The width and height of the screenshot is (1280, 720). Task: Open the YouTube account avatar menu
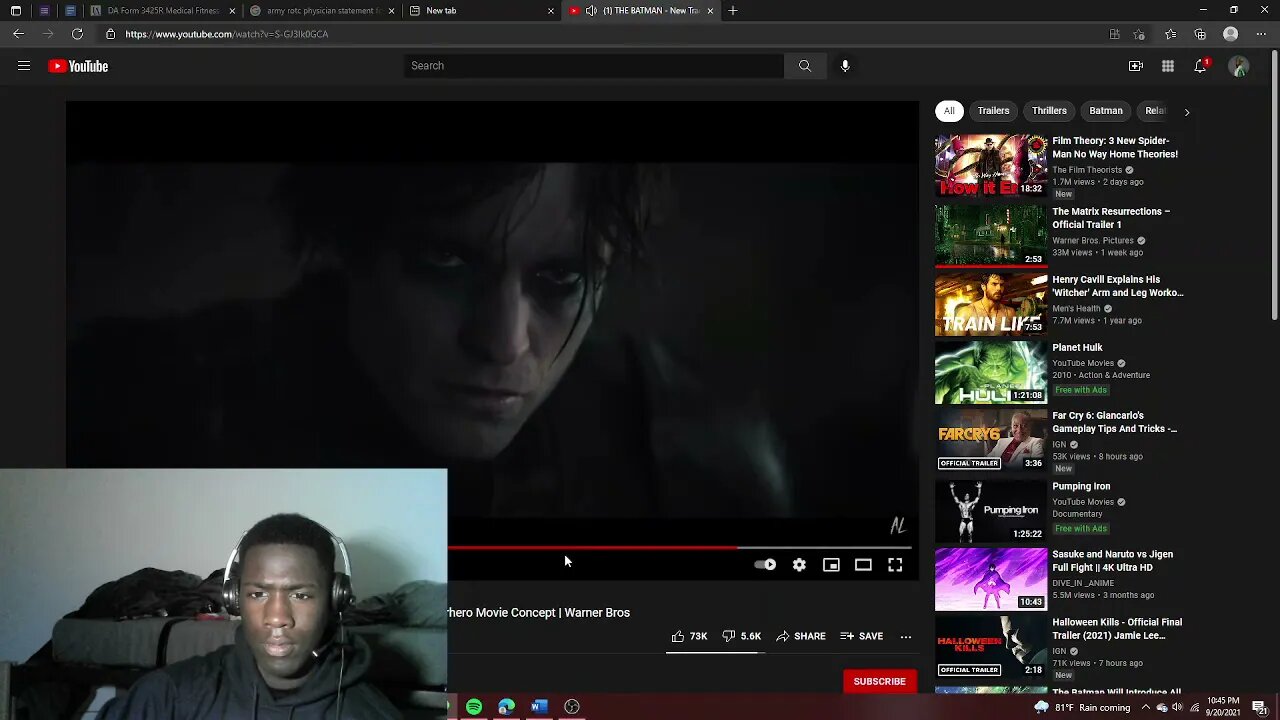coord(1239,66)
